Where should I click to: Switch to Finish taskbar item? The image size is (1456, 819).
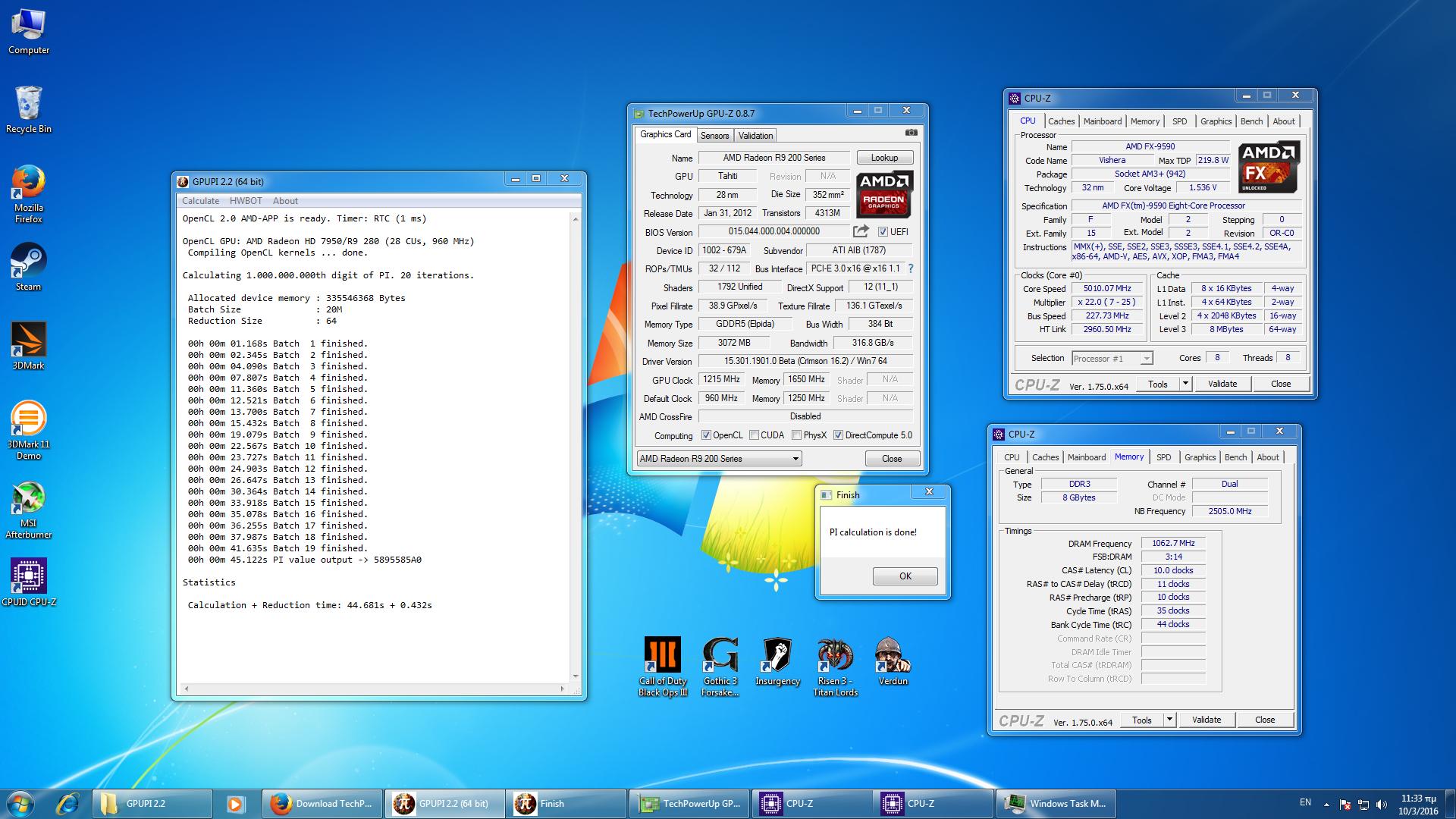coord(565,804)
